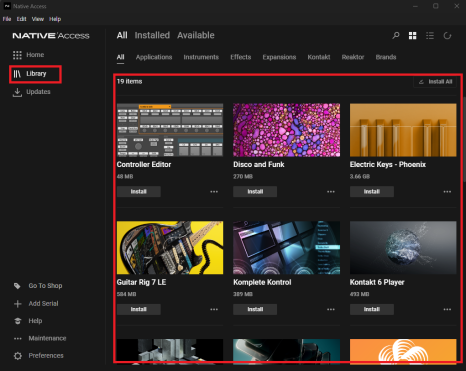This screenshot has height=371, width=466.
Task: Click the Electric Keys - Phoenix thumbnail
Action: 403,130
